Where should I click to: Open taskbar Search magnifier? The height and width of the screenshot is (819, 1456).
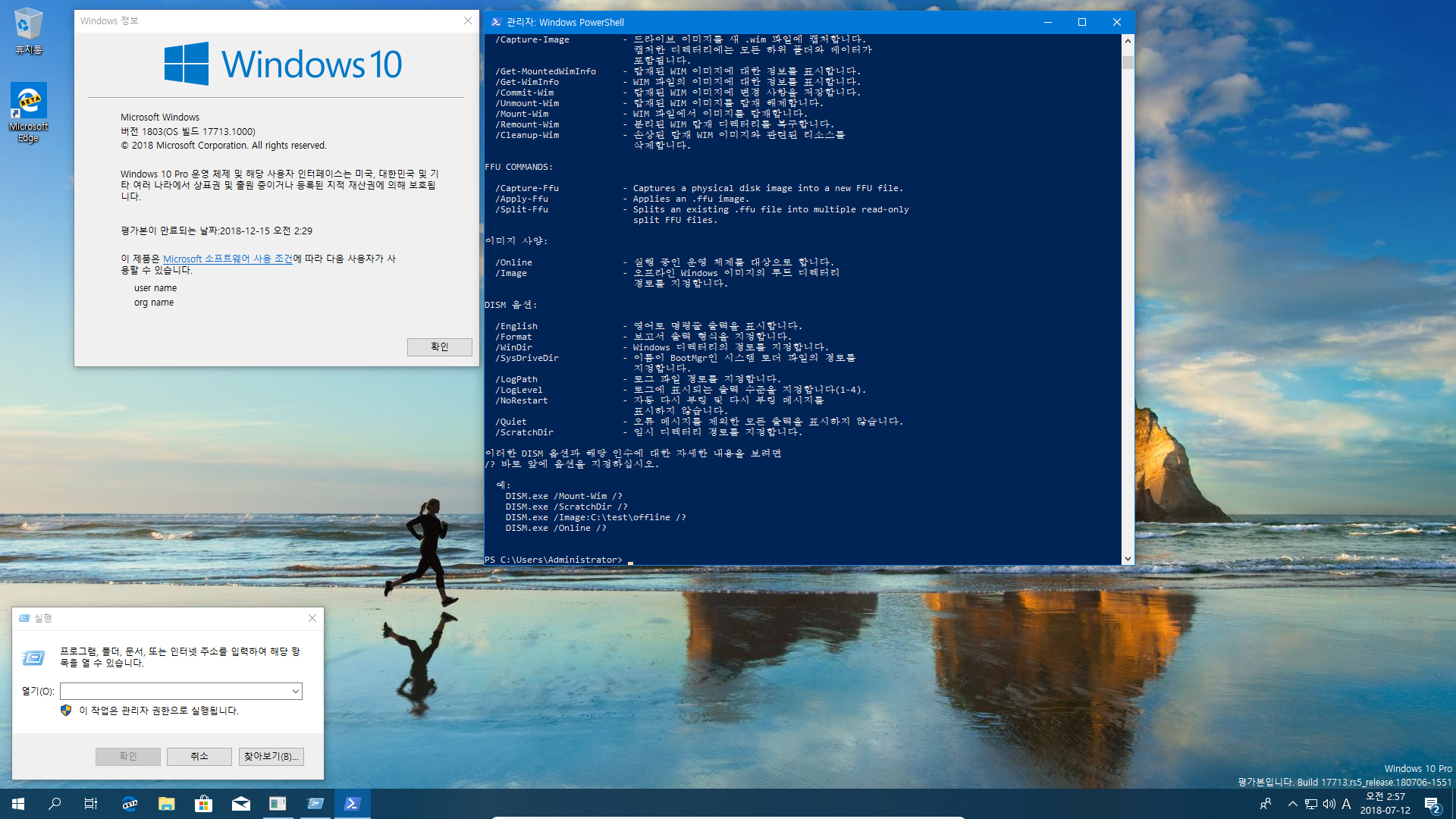click(x=55, y=804)
